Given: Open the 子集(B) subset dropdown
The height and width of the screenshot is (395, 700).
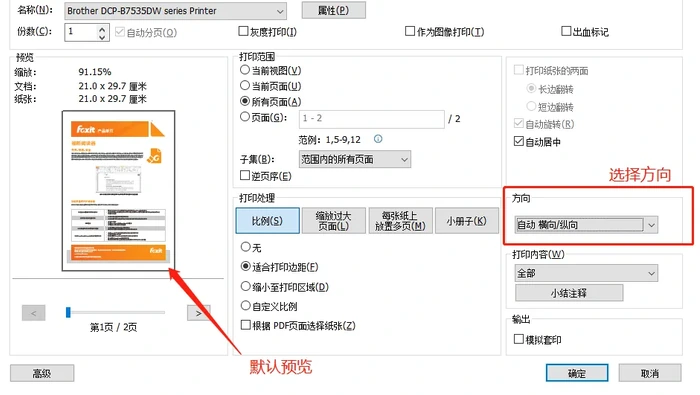Looking at the screenshot, I should pos(355,159).
